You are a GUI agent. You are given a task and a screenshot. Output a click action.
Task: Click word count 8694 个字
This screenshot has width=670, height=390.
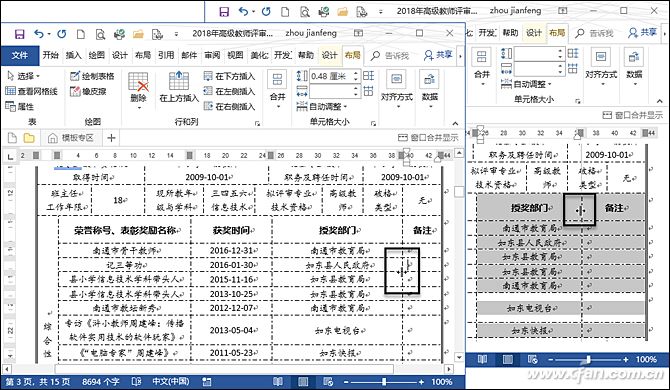tap(100, 382)
